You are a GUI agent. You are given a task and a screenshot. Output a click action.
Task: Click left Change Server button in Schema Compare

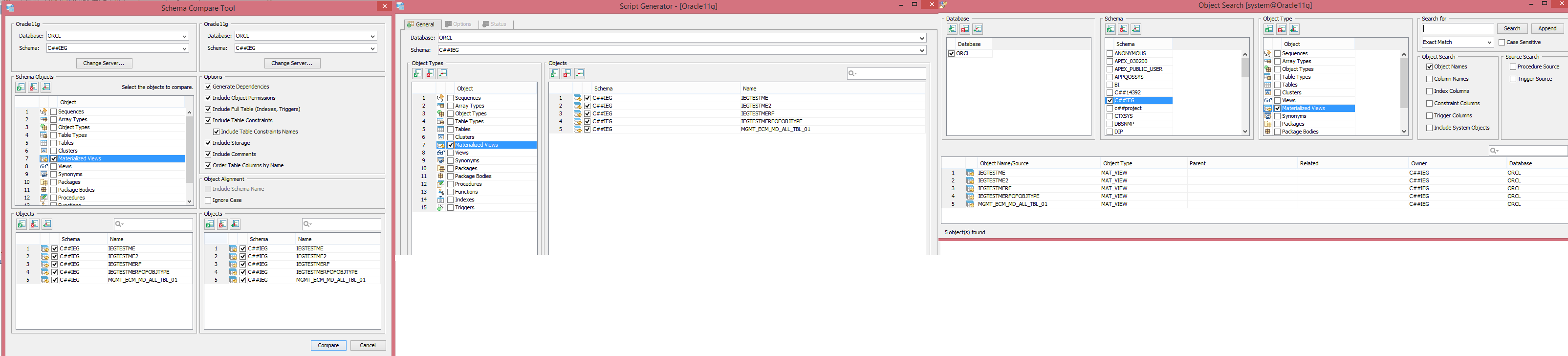tap(104, 63)
